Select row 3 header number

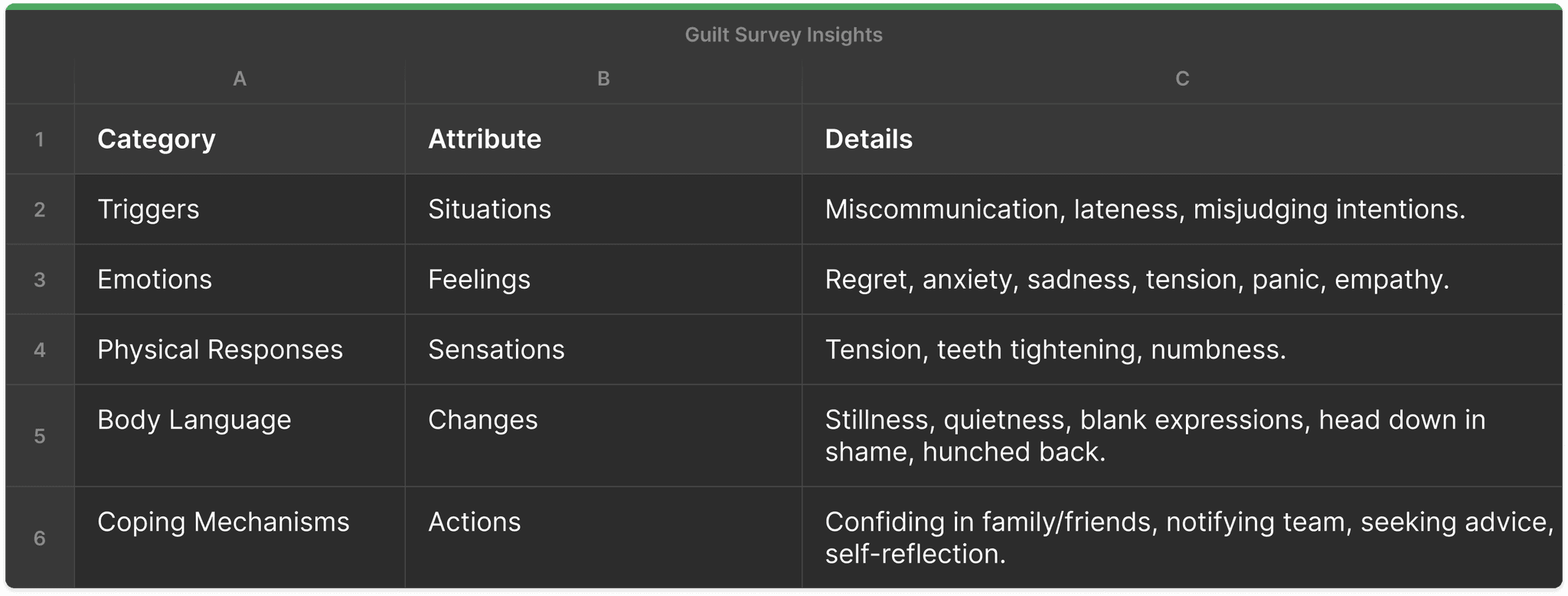pyautogui.click(x=40, y=280)
